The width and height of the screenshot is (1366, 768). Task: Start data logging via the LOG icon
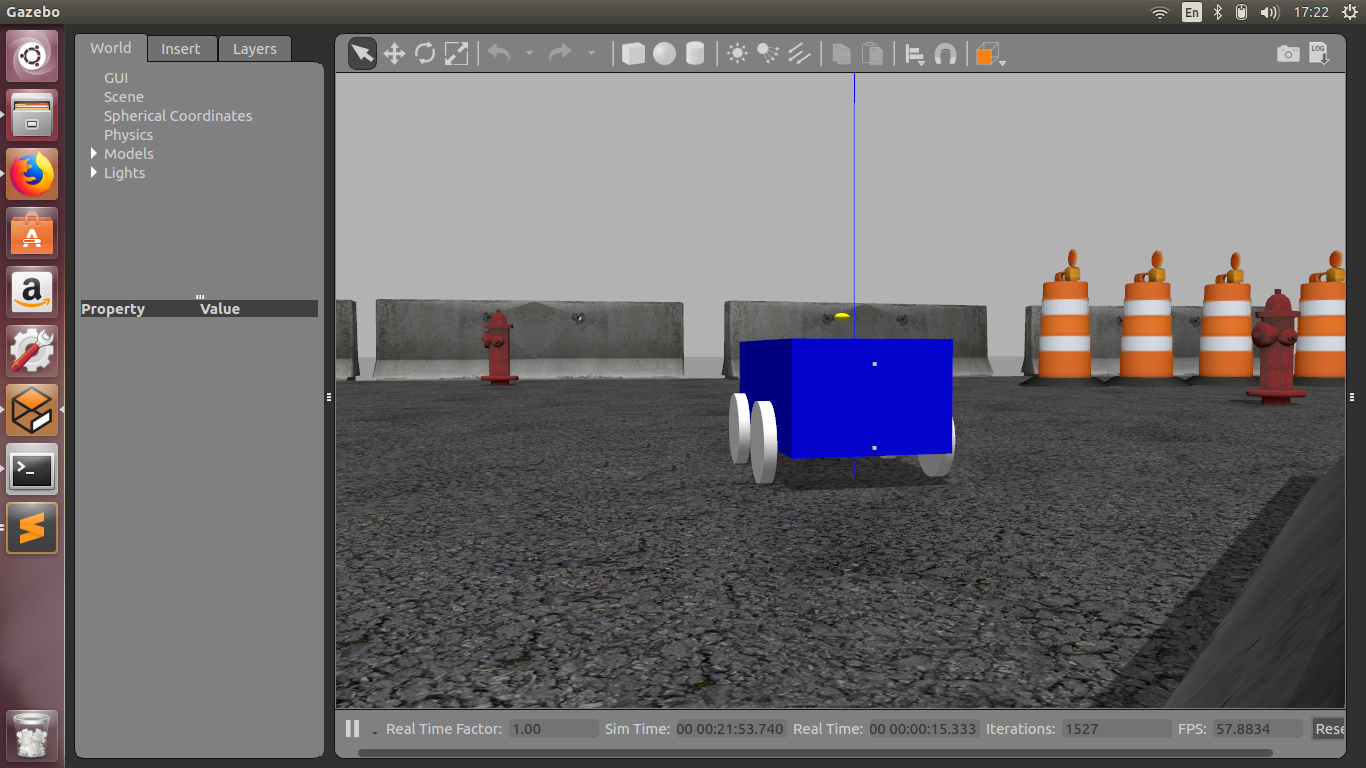1319,53
